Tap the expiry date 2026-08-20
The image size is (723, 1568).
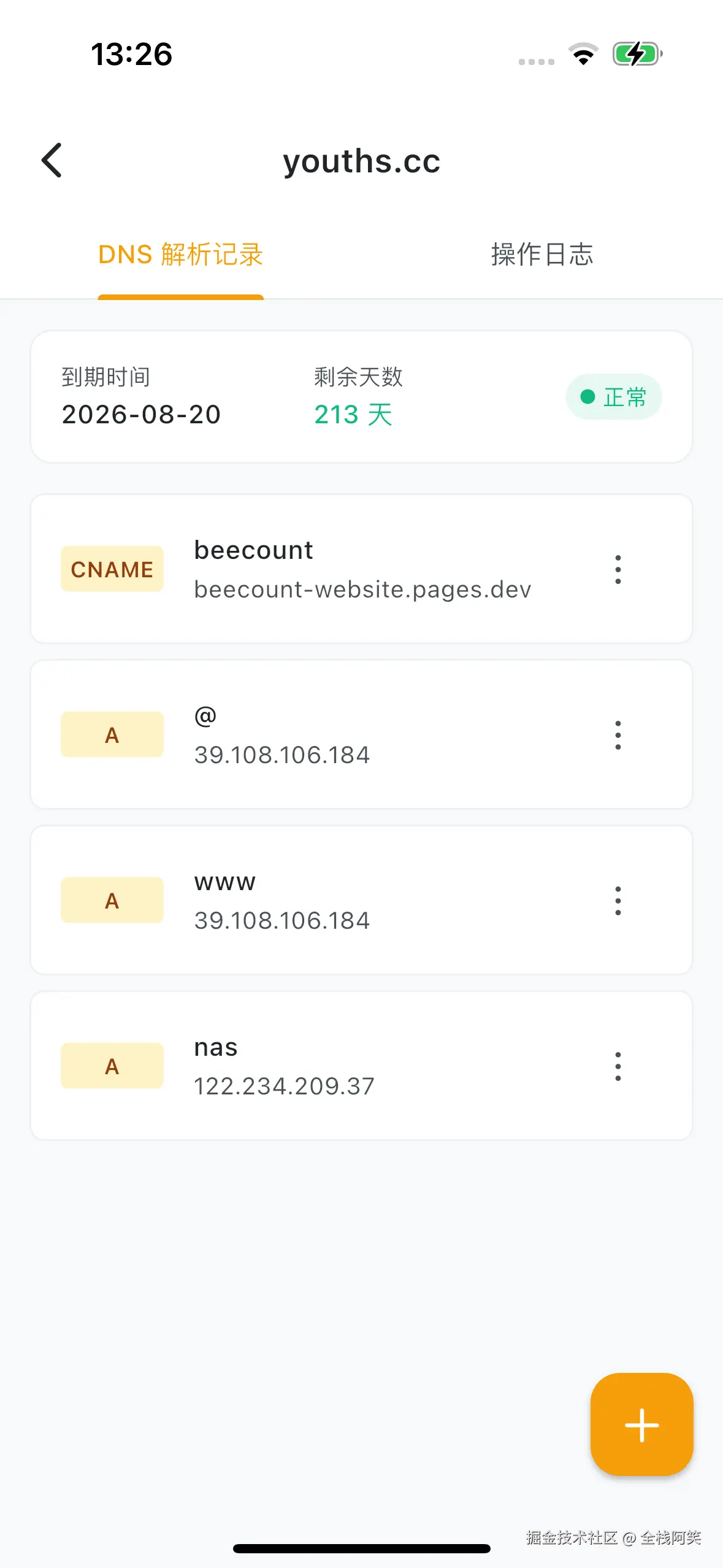tap(140, 414)
